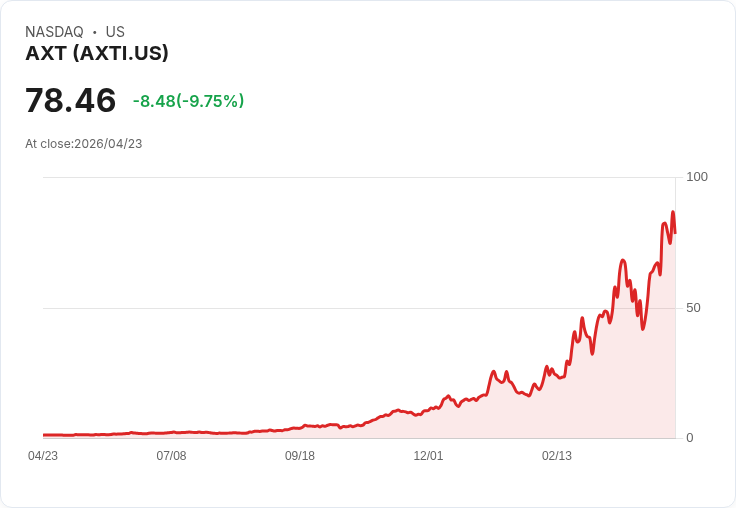Click the 50 horizontal gridline in the chart
This screenshot has height=508, width=736.
click(x=329, y=308)
